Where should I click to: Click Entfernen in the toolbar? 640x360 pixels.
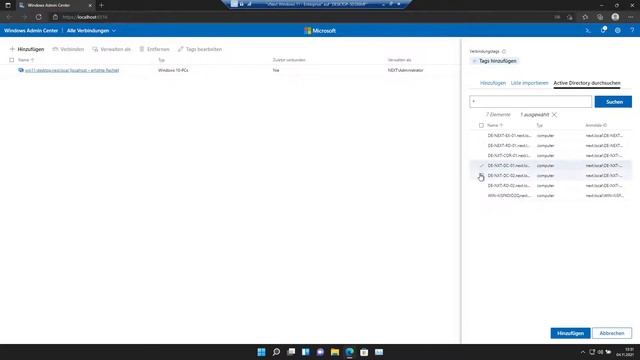click(154, 49)
